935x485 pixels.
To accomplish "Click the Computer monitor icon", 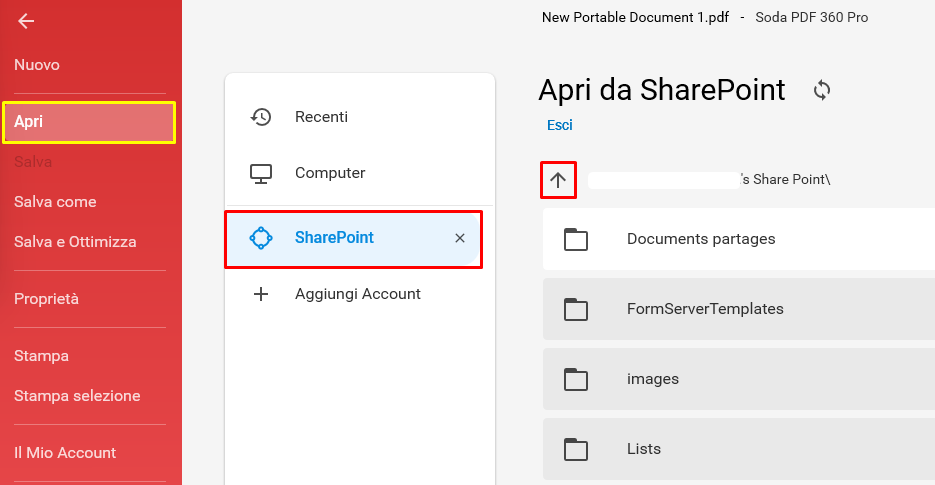I will click(x=261, y=174).
